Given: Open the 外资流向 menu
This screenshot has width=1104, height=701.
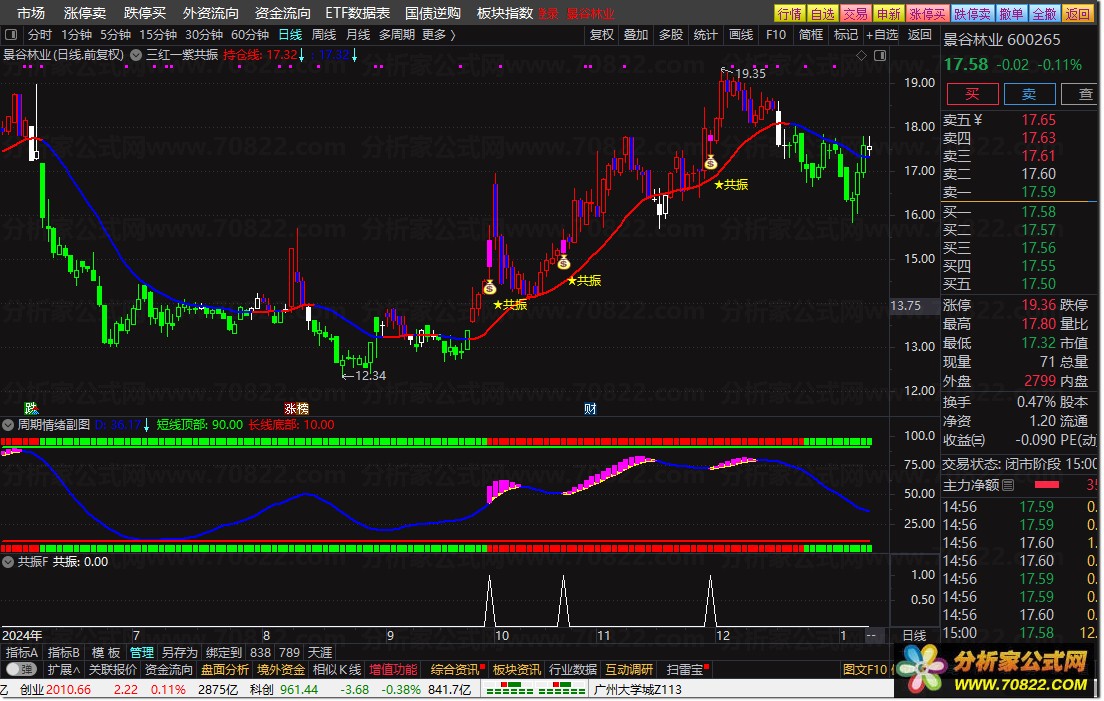Looking at the screenshot, I should pos(211,13).
